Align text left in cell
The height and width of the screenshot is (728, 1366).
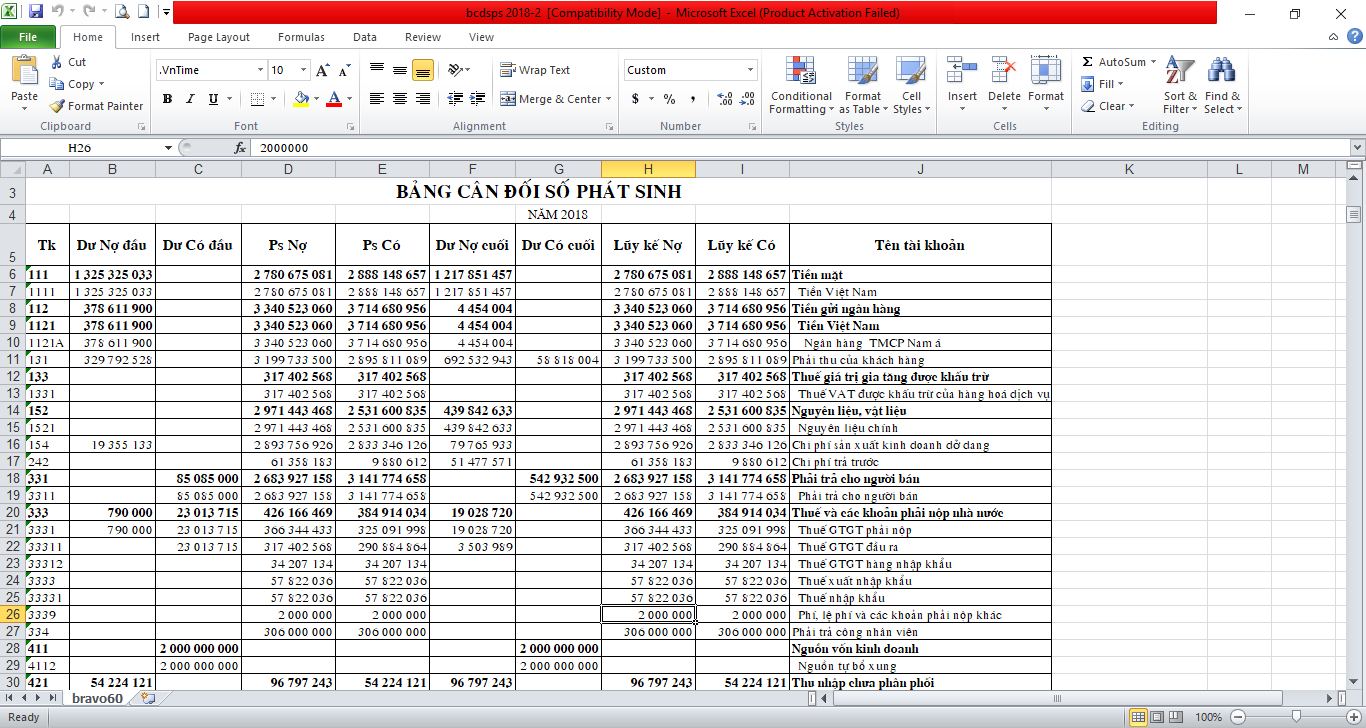(377, 99)
